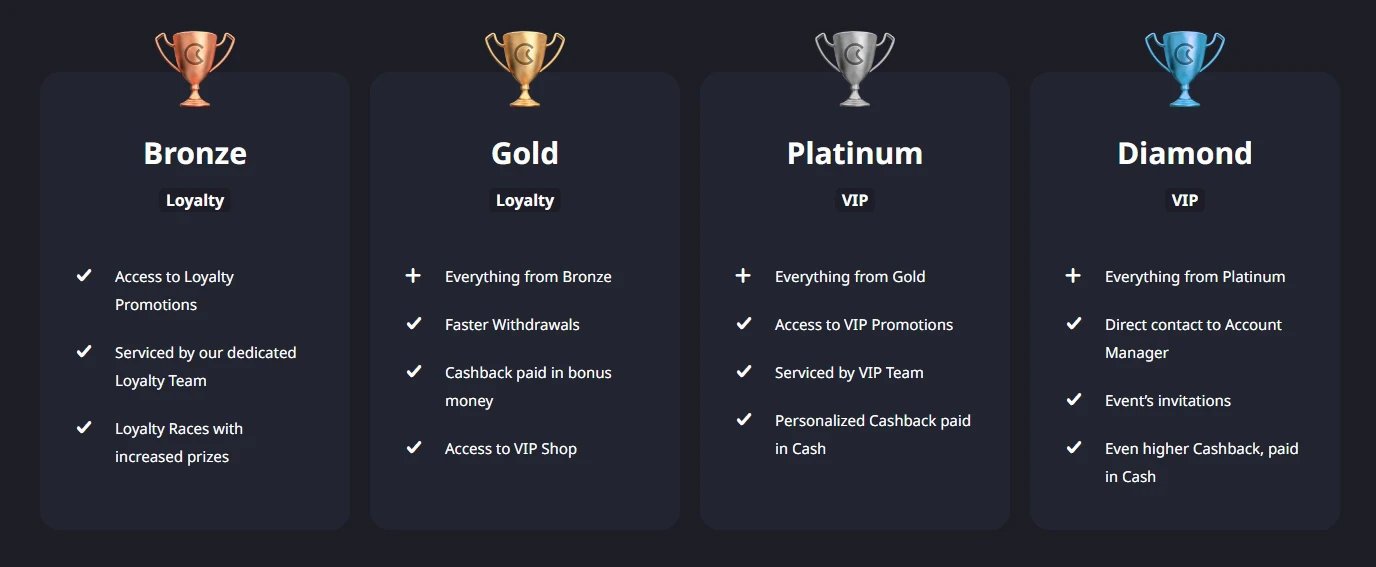Click the checkmark beside Event's invitations
Image resolution: width=1376 pixels, height=567 pixels.
(1073, 399)
